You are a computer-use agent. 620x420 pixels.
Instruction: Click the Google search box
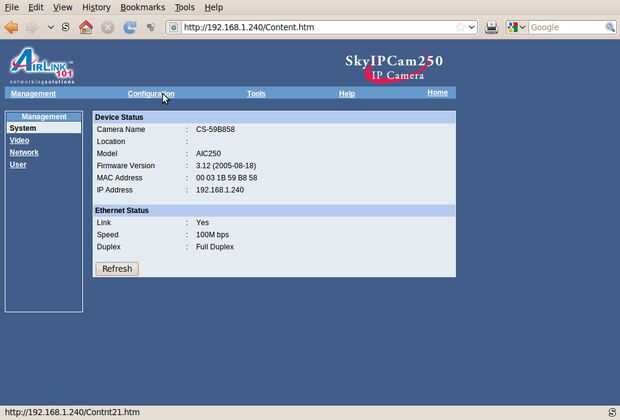click(x=567, y=27)
